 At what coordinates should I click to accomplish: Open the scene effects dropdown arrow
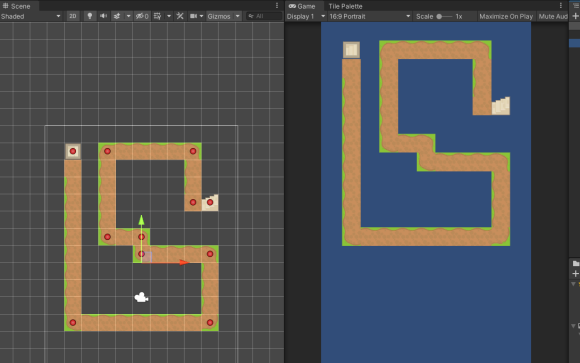pos(128,16)
